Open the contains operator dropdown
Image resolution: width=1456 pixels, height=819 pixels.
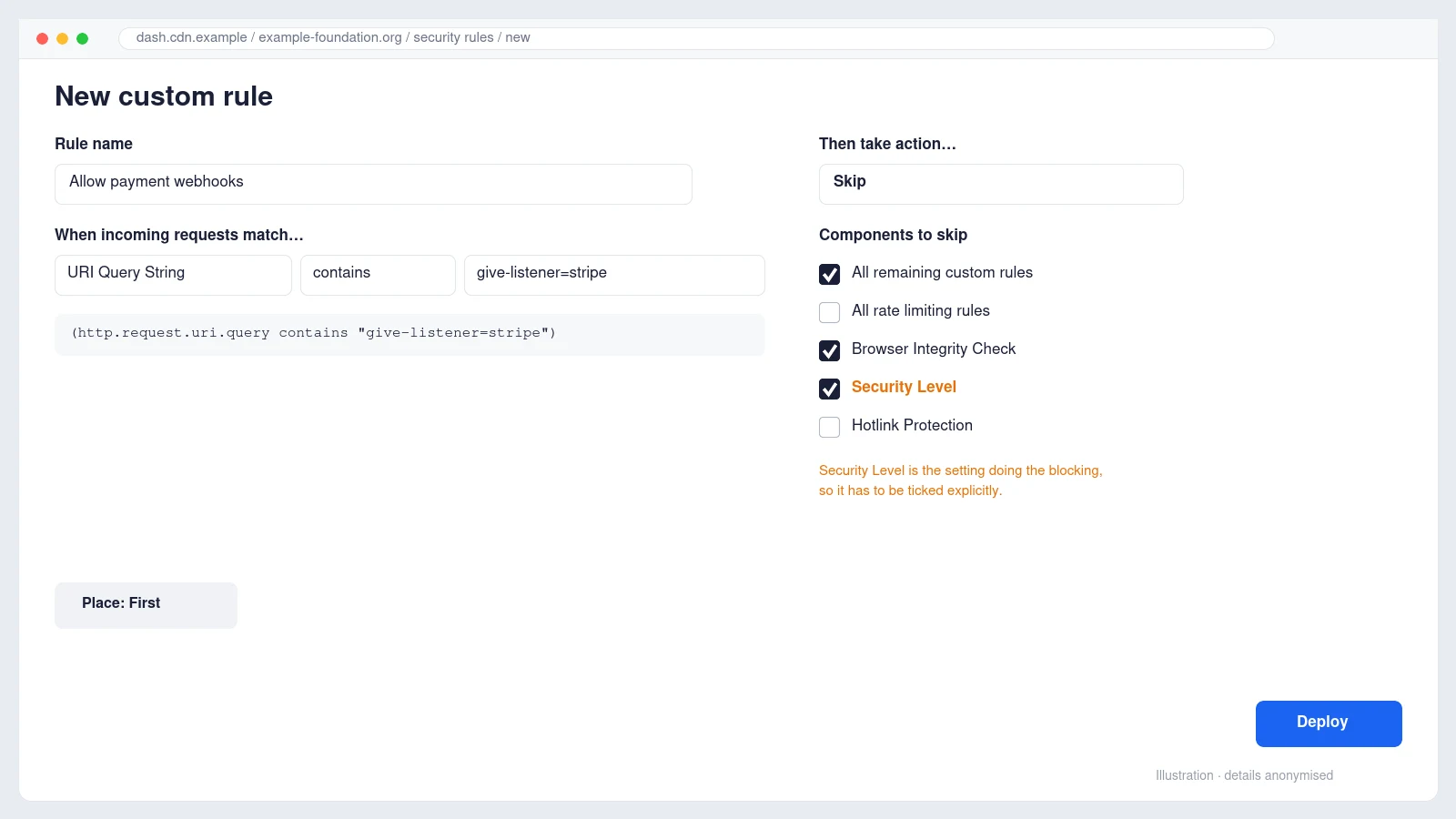(378, 275)
